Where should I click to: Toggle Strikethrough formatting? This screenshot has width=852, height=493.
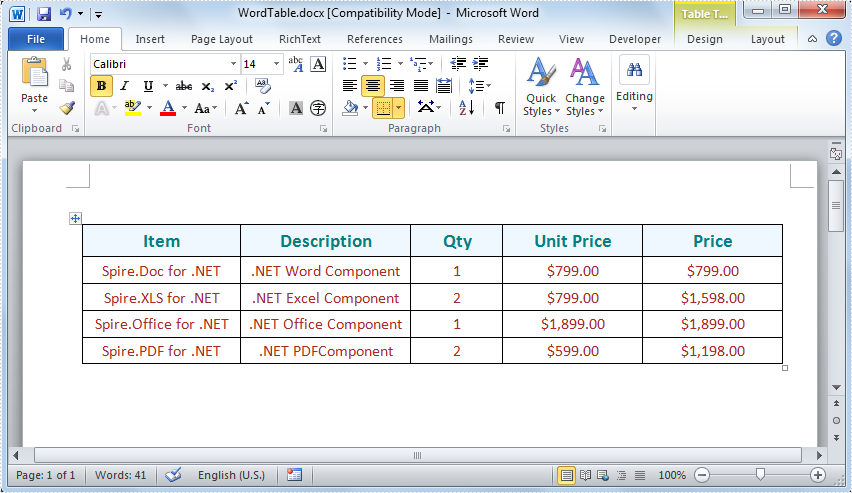pyautogui.click(x=184, y=86)
